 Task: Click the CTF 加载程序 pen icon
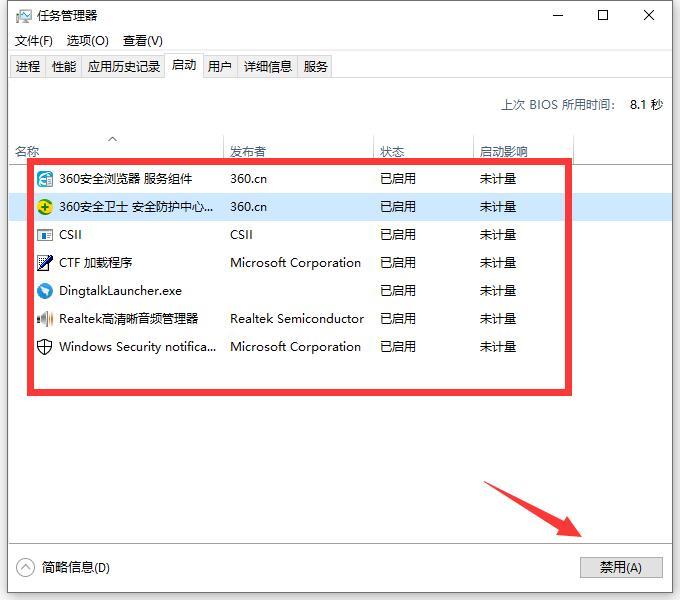point(45,263)
